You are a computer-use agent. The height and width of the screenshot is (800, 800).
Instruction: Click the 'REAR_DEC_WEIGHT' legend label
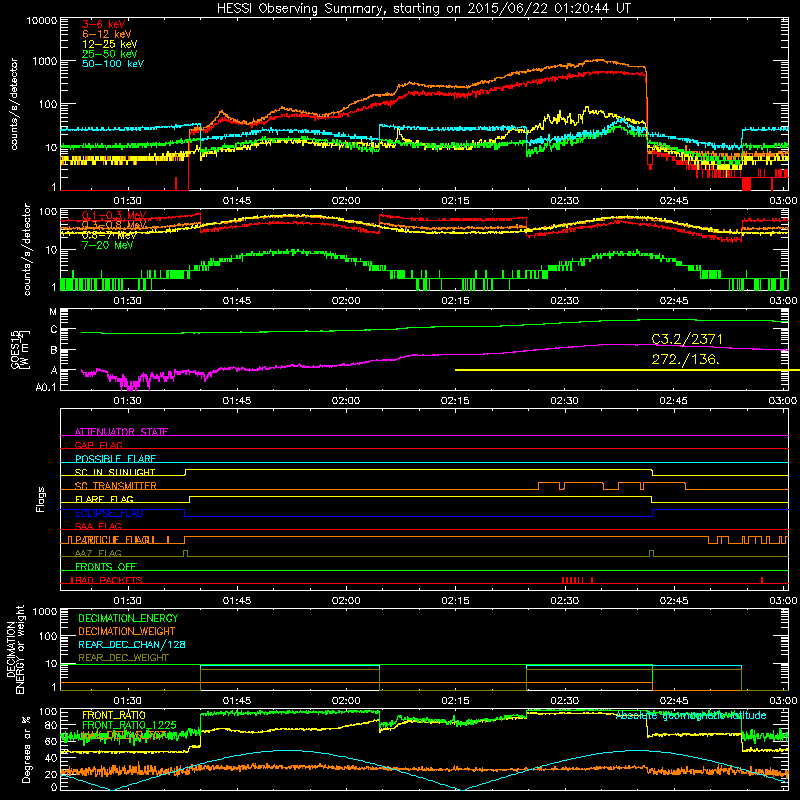pos(123,658)
